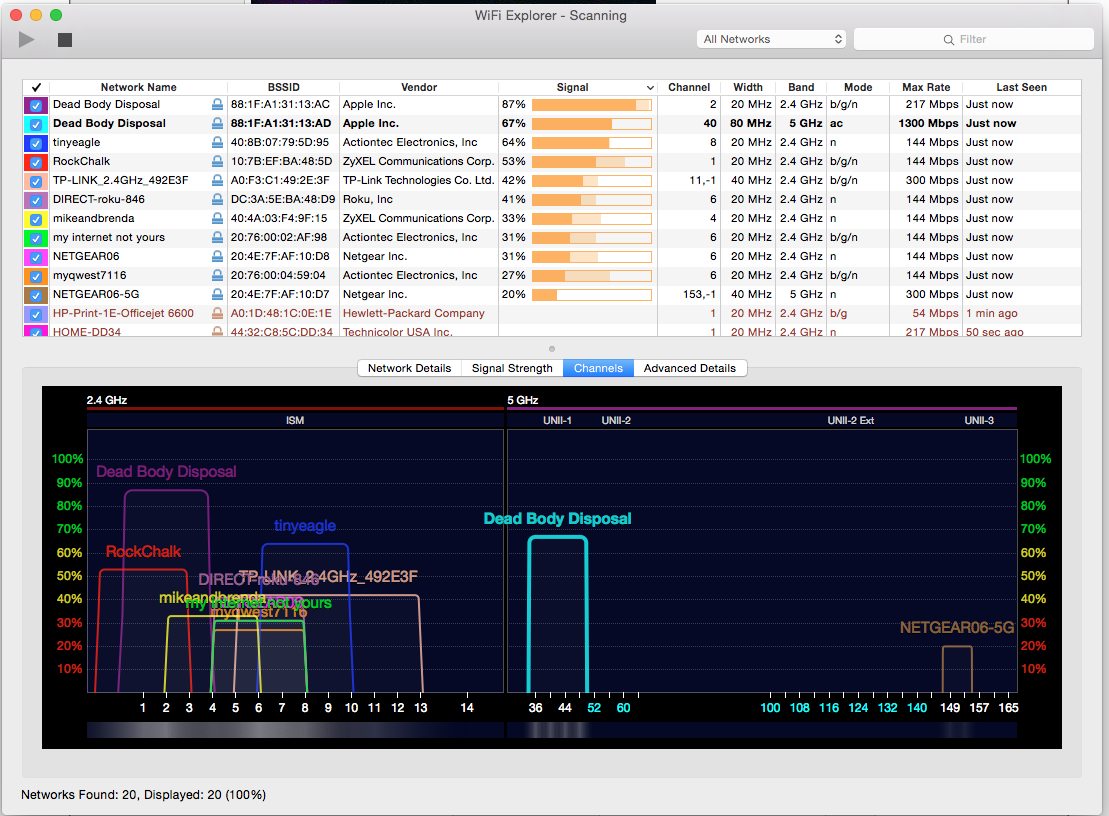Click the 64% signal bar for tinyeagle

pos(591,143)
